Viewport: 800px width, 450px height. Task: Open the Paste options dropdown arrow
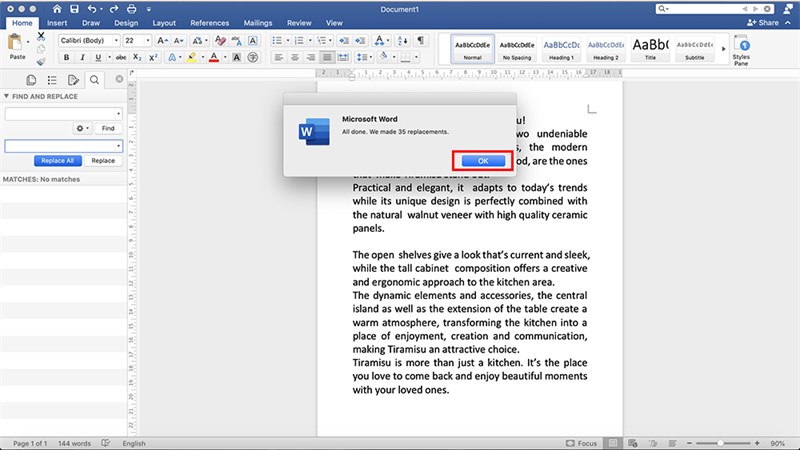pos(28,42)
